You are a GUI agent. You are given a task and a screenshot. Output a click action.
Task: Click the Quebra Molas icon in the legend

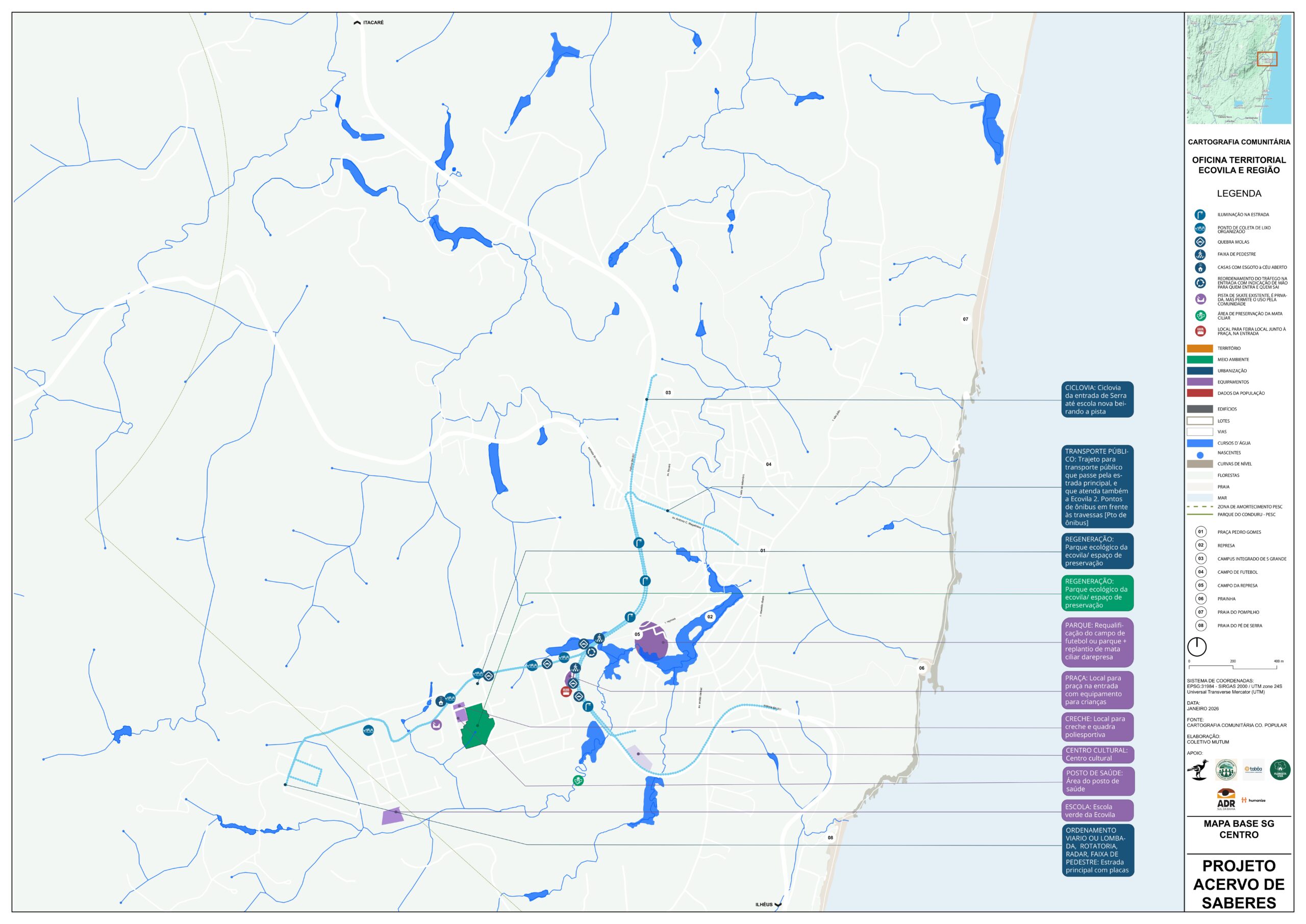(x=1199, y=242)
